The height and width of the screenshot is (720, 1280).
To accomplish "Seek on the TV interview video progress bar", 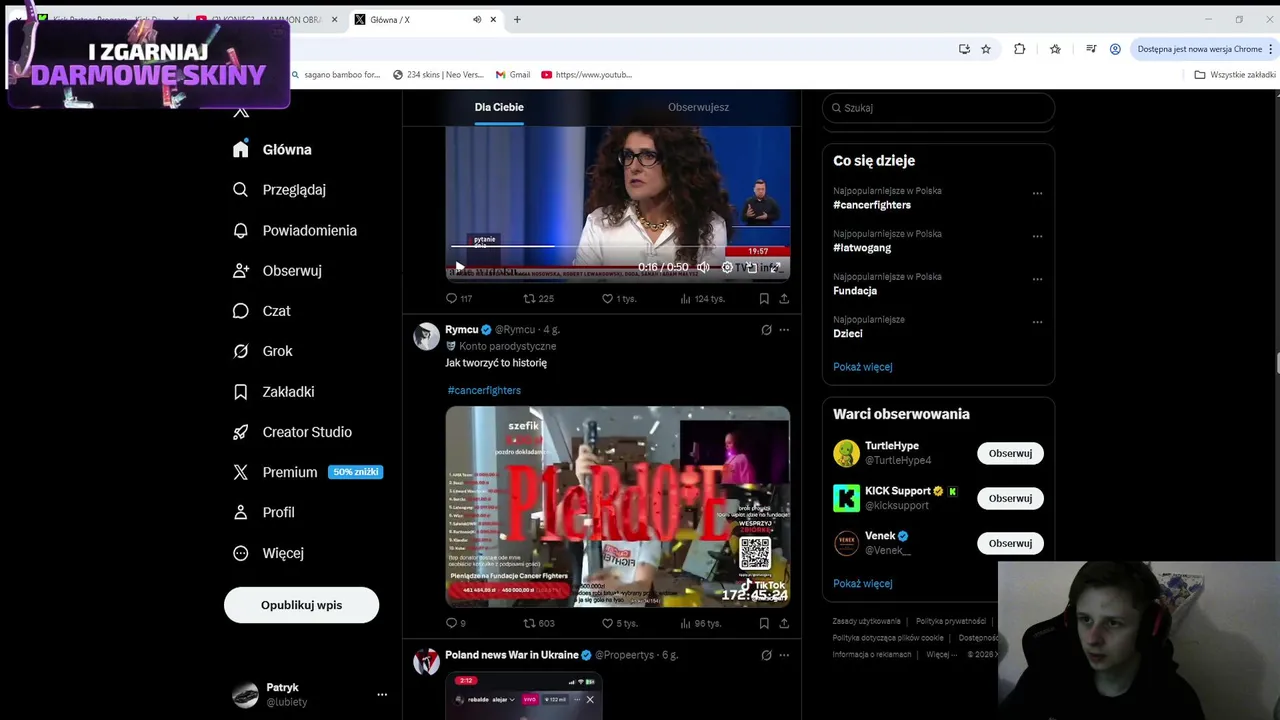I will pyautogui.click(x=618, y=246).
